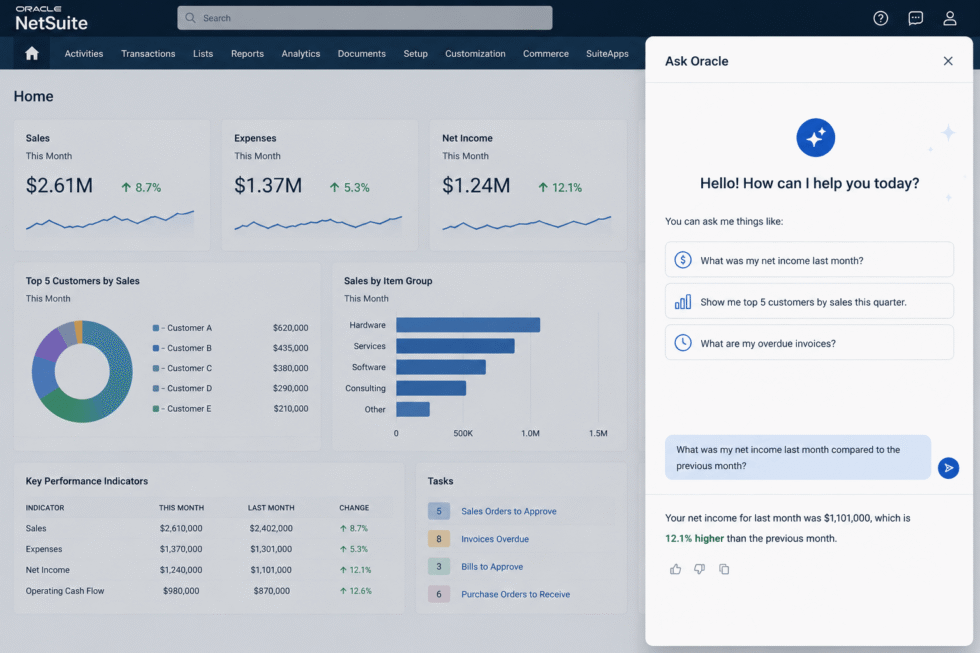Click the dollar icon in net income suggestion

point(682,260)
